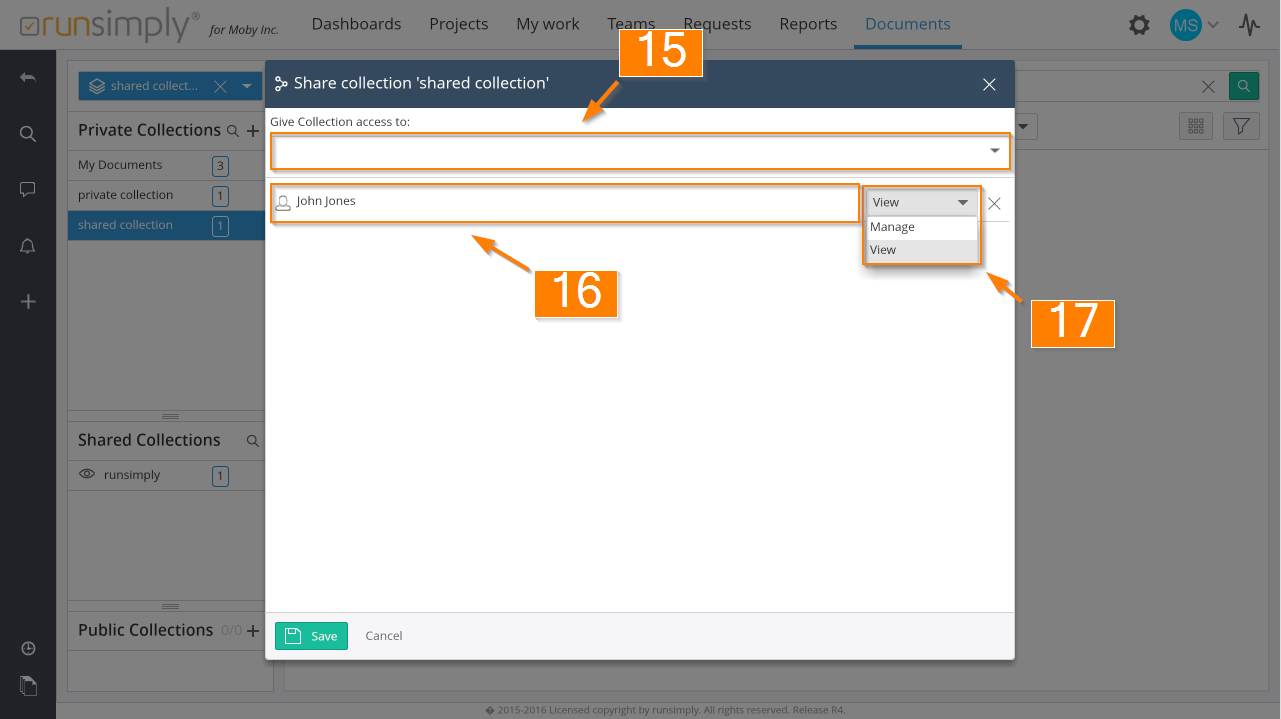Add a new private collection
Image resolution: width=1281 pixels, height=719 pixels.
point(253,131)
